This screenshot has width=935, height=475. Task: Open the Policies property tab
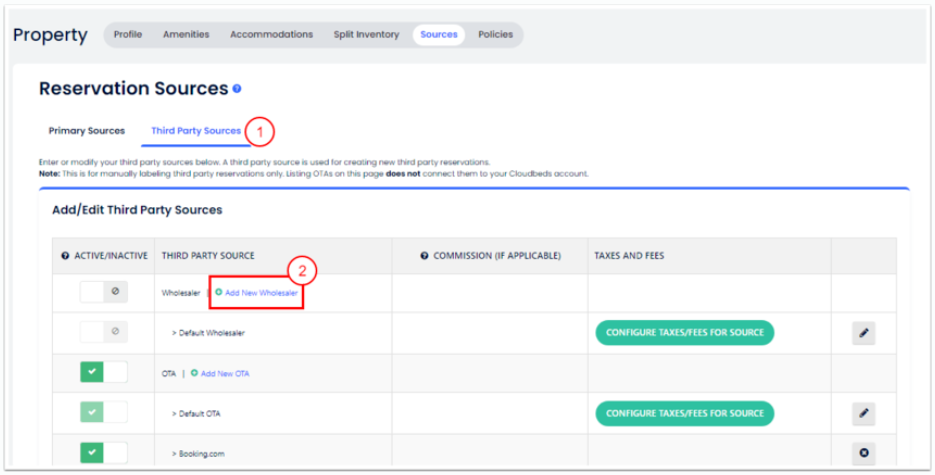click(x=495, y=34)
